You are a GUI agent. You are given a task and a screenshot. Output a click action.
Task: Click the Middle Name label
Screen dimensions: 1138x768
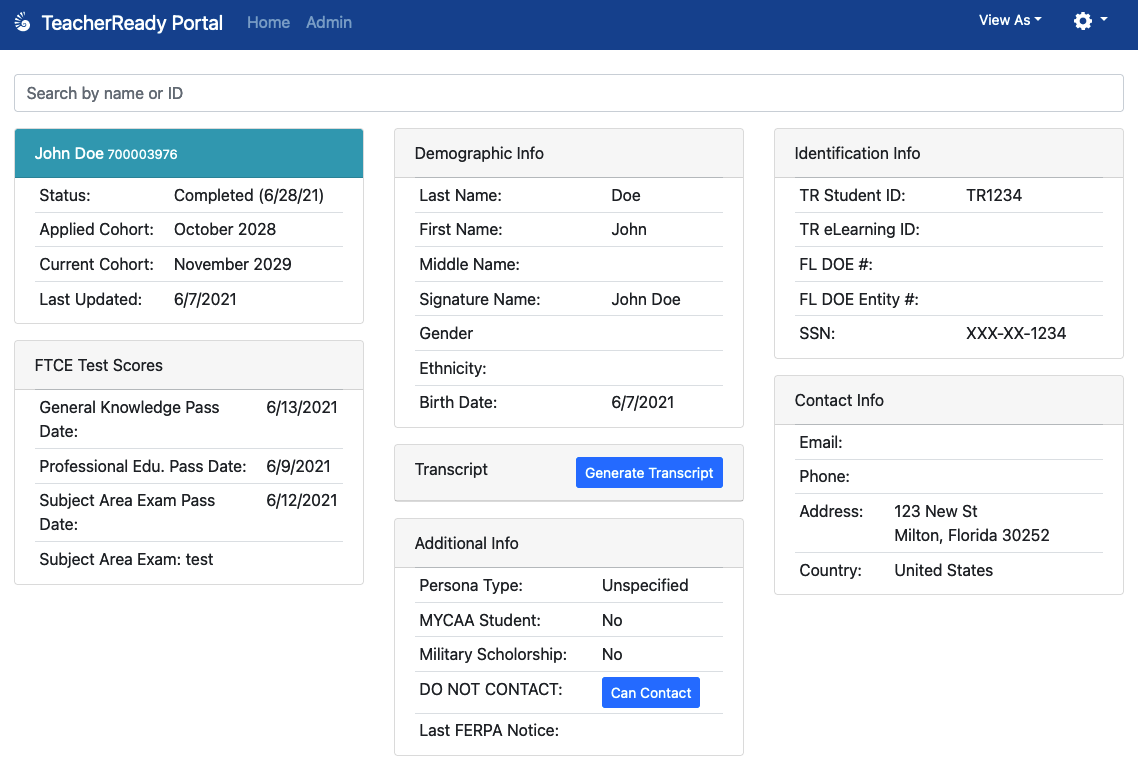point(470,264)
